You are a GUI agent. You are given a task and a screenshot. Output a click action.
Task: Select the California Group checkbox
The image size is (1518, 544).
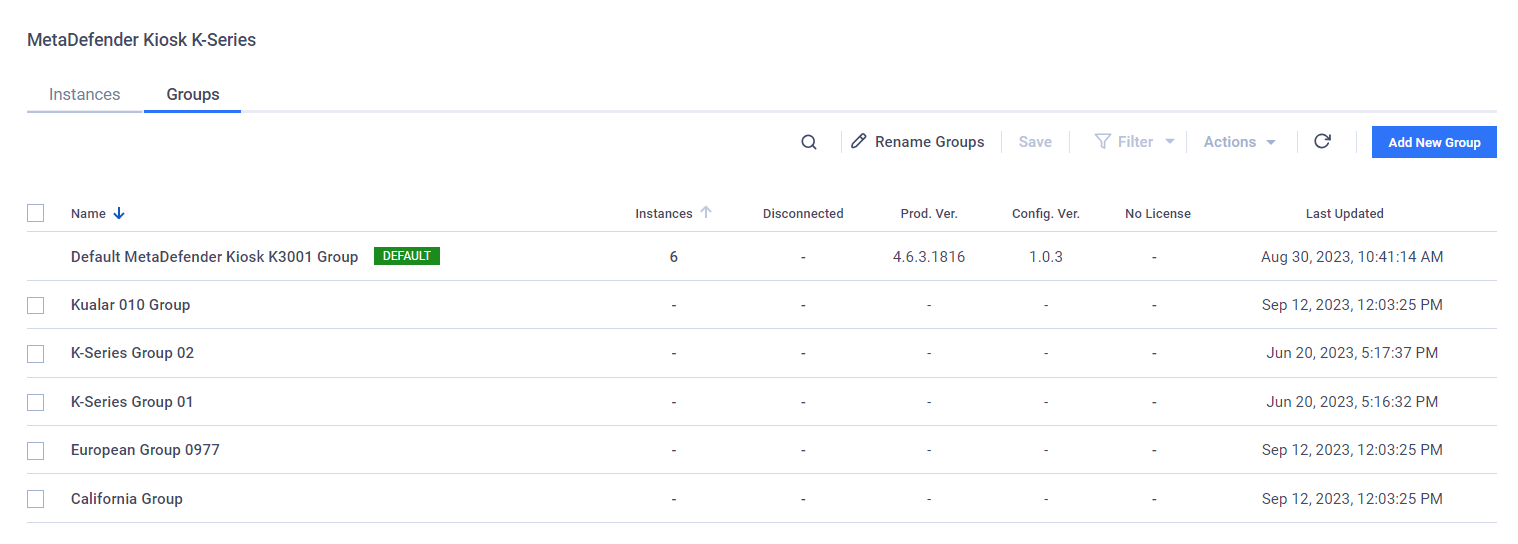coord(36,499)
